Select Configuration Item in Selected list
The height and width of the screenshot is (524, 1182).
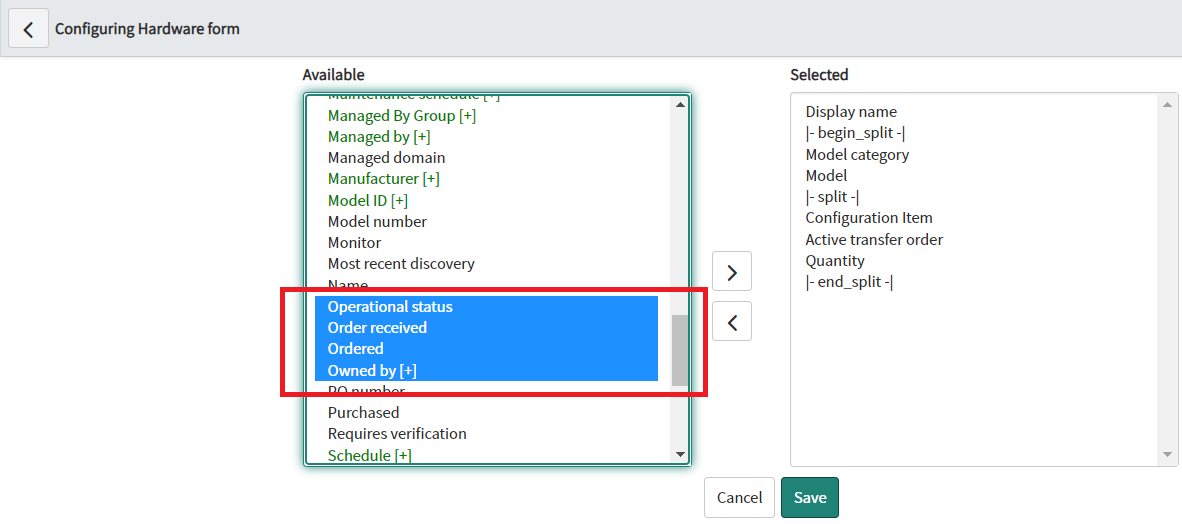869,218
